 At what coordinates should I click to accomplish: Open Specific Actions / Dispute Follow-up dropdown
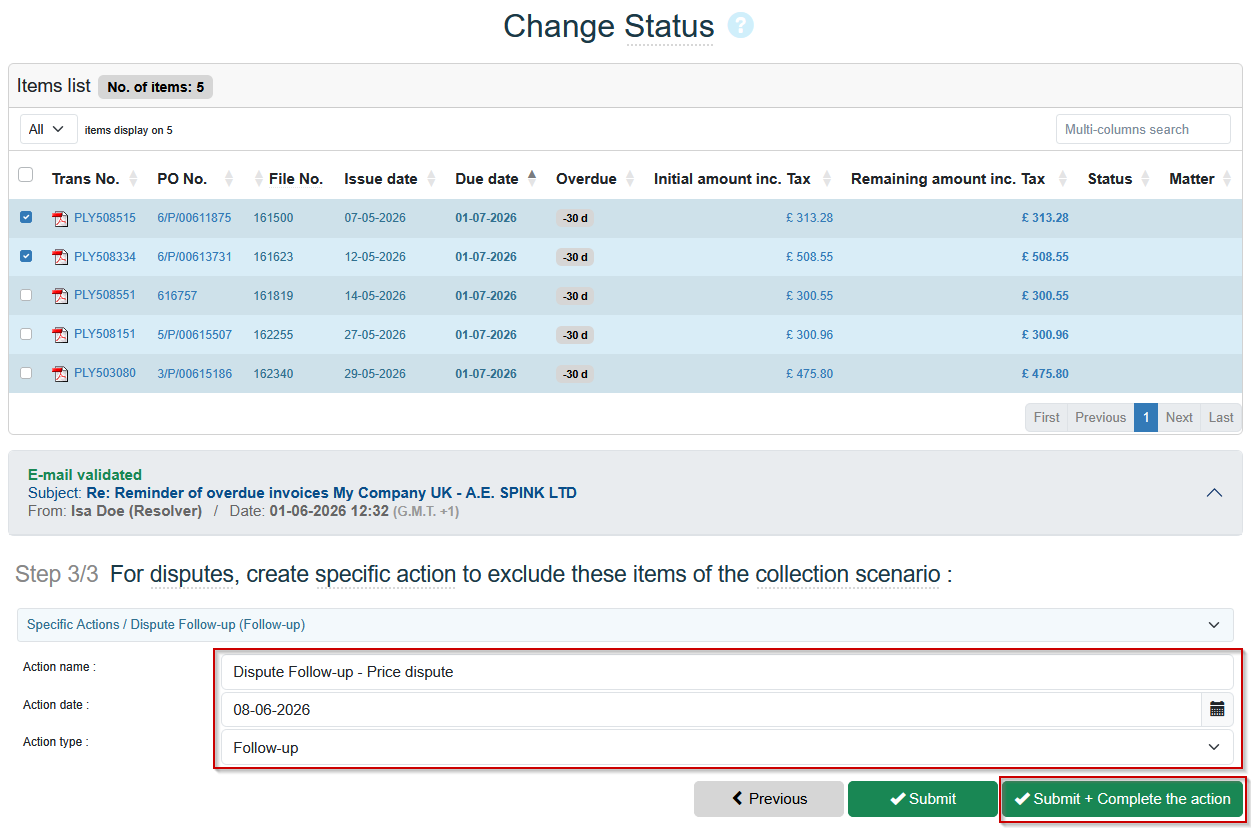click(625, 625)
